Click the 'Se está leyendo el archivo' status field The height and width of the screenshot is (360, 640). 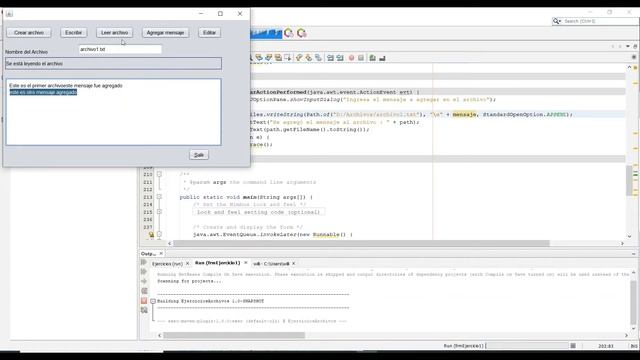pos(113,64)
